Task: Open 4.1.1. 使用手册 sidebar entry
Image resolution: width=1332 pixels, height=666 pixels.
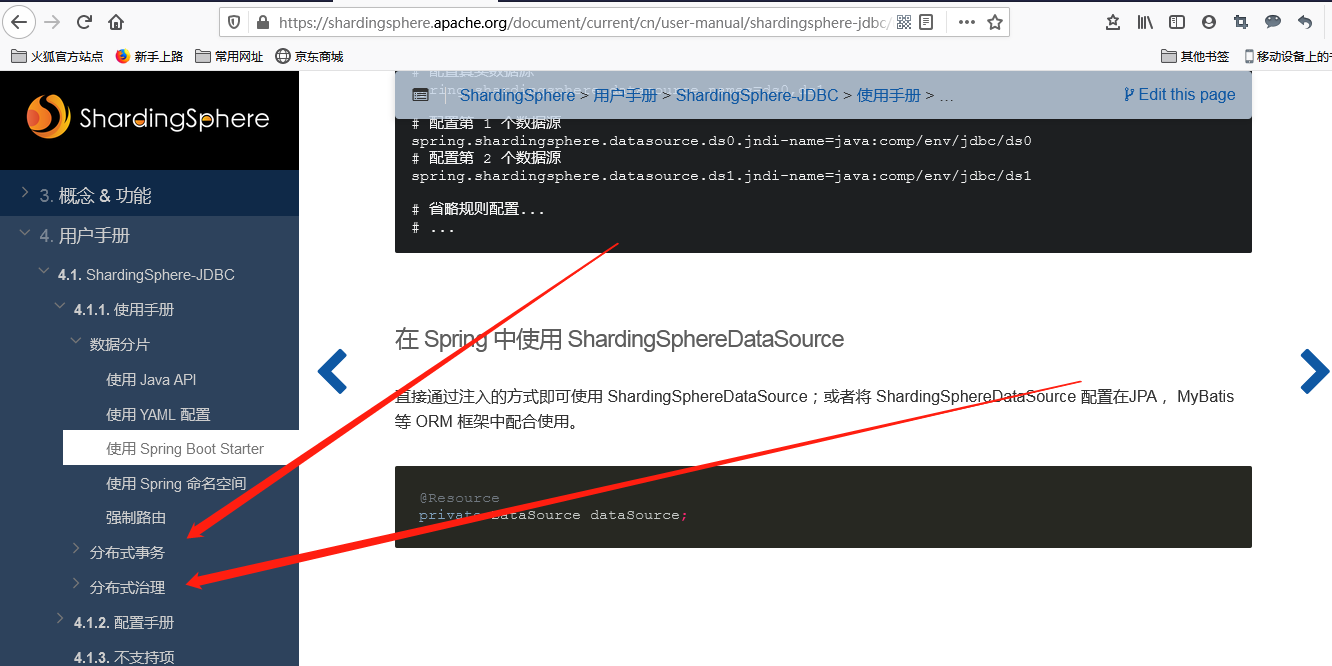Action: tap(124, 310)
